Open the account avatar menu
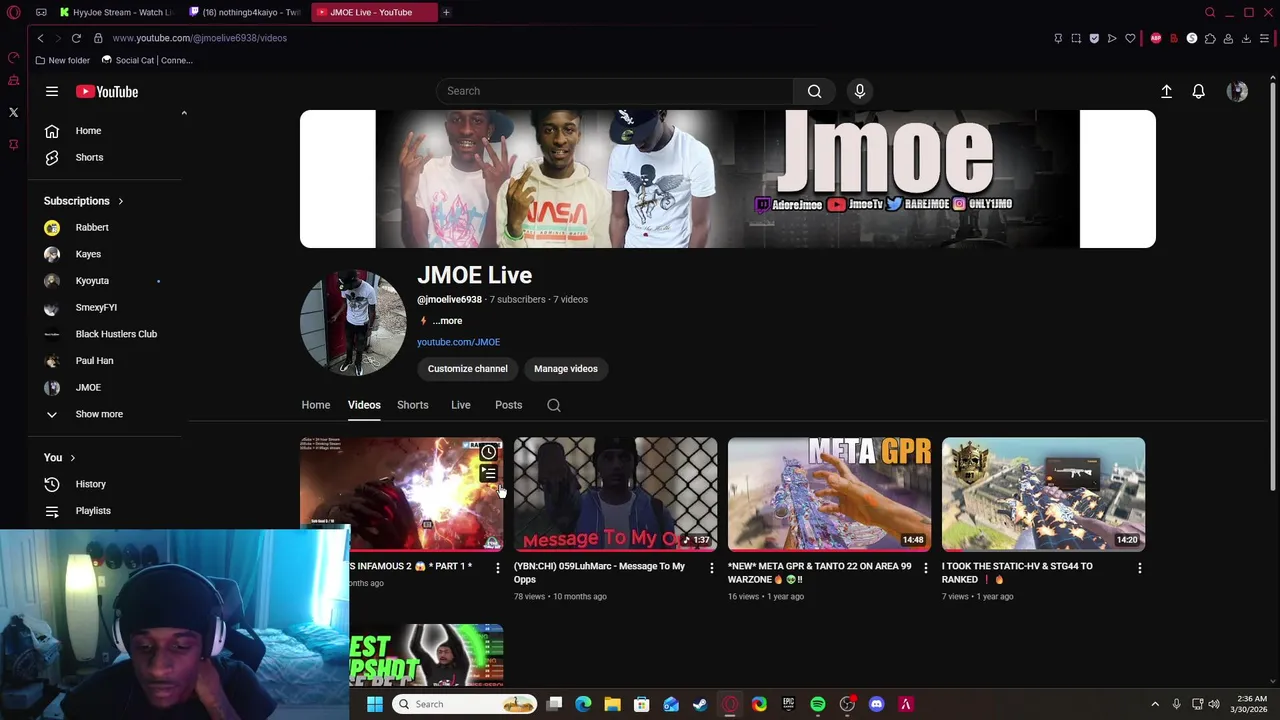 (1237, 91)
